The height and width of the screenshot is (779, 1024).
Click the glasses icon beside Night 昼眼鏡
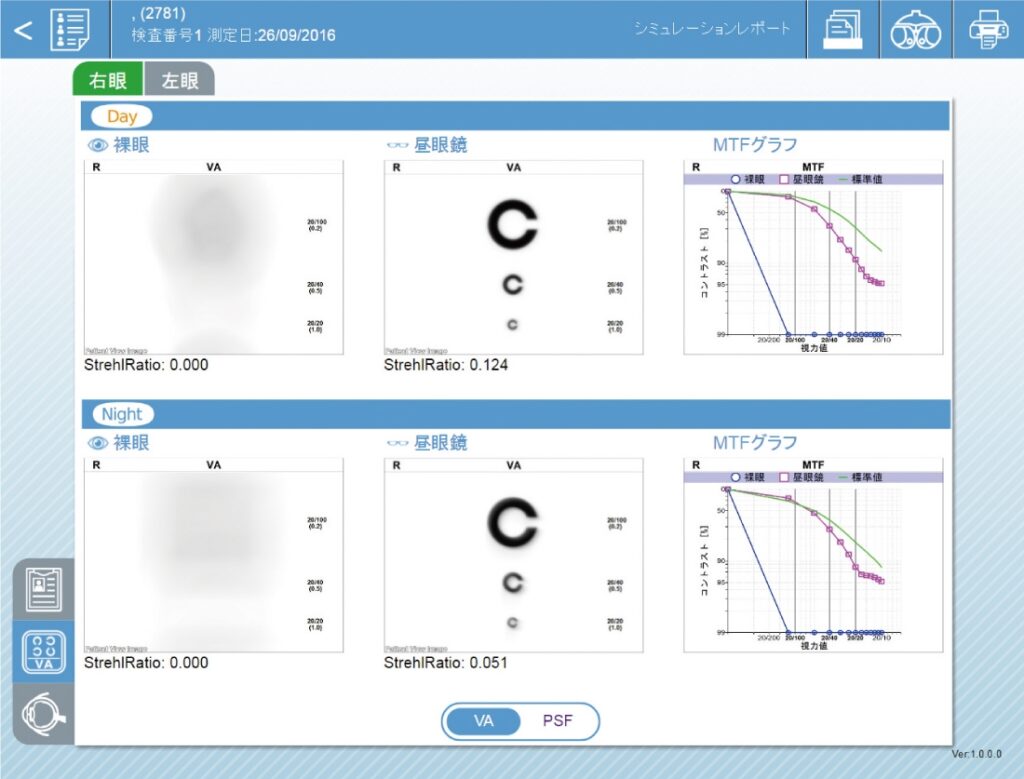coord(397,443)
